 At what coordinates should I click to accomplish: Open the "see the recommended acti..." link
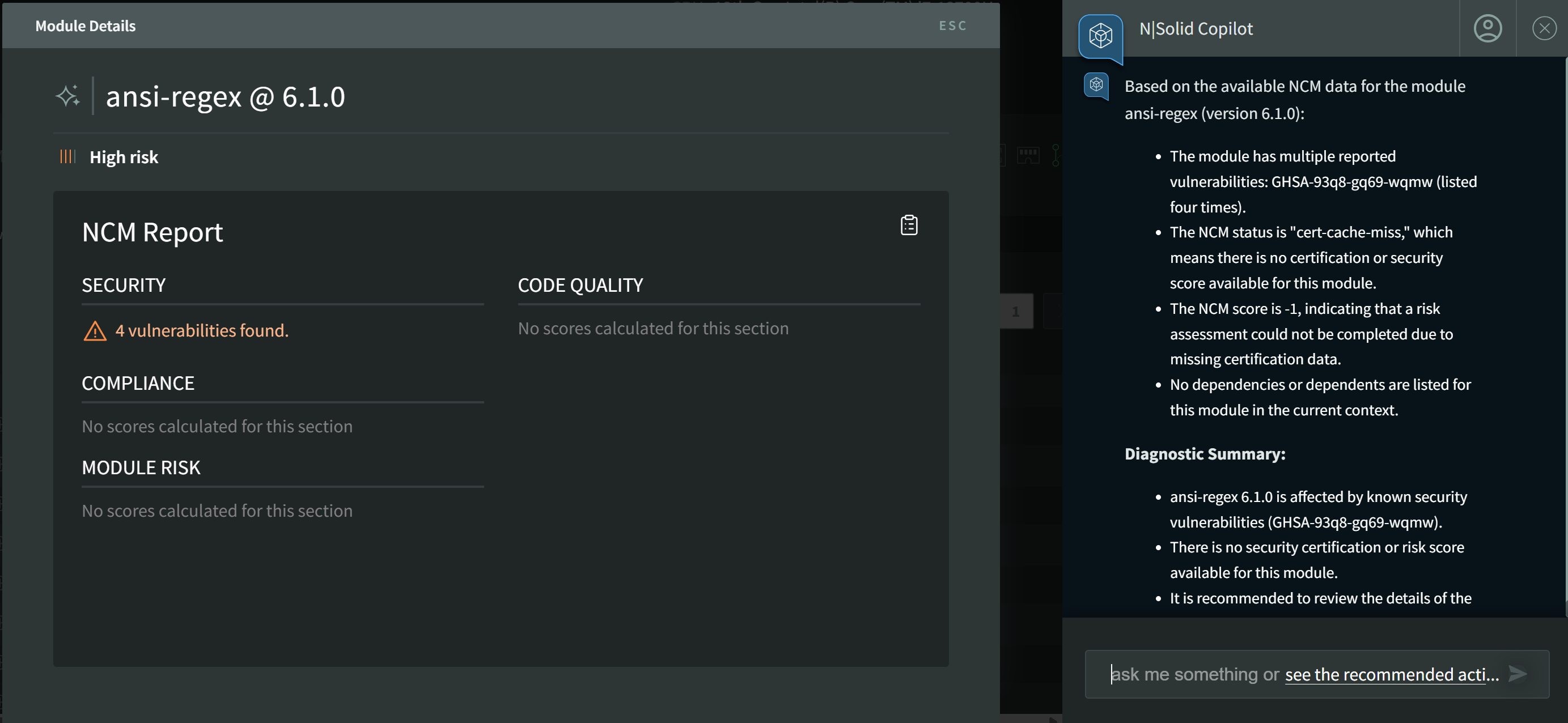1392,674
